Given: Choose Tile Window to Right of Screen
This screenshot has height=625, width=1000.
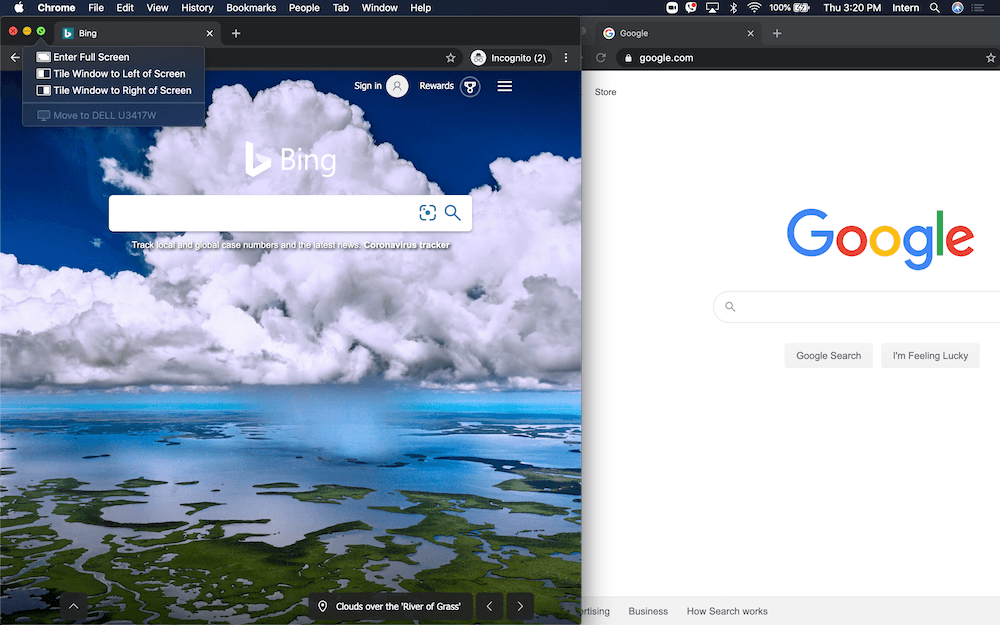Looking at the screenshot, I should 114,90.
